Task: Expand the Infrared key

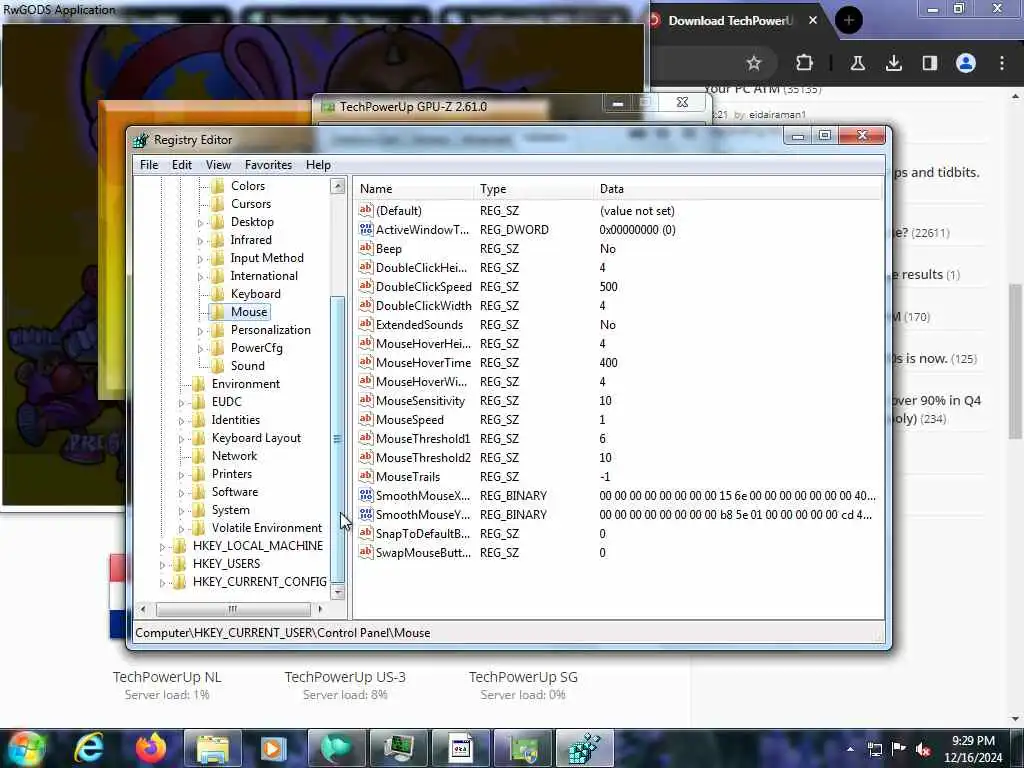Action: 200,240
